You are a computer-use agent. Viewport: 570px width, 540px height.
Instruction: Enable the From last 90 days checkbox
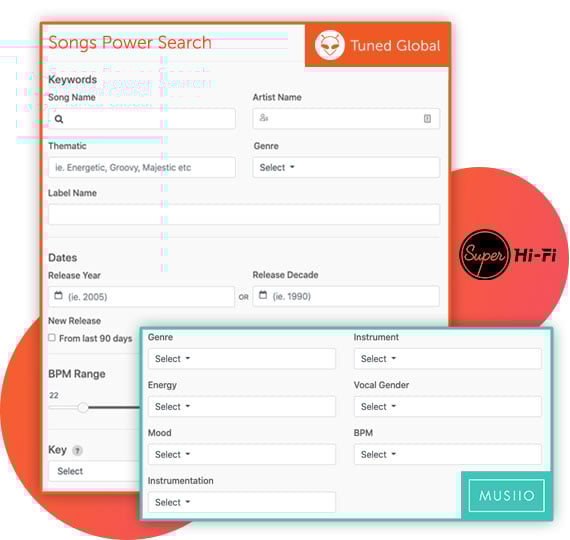pos(52,338)
